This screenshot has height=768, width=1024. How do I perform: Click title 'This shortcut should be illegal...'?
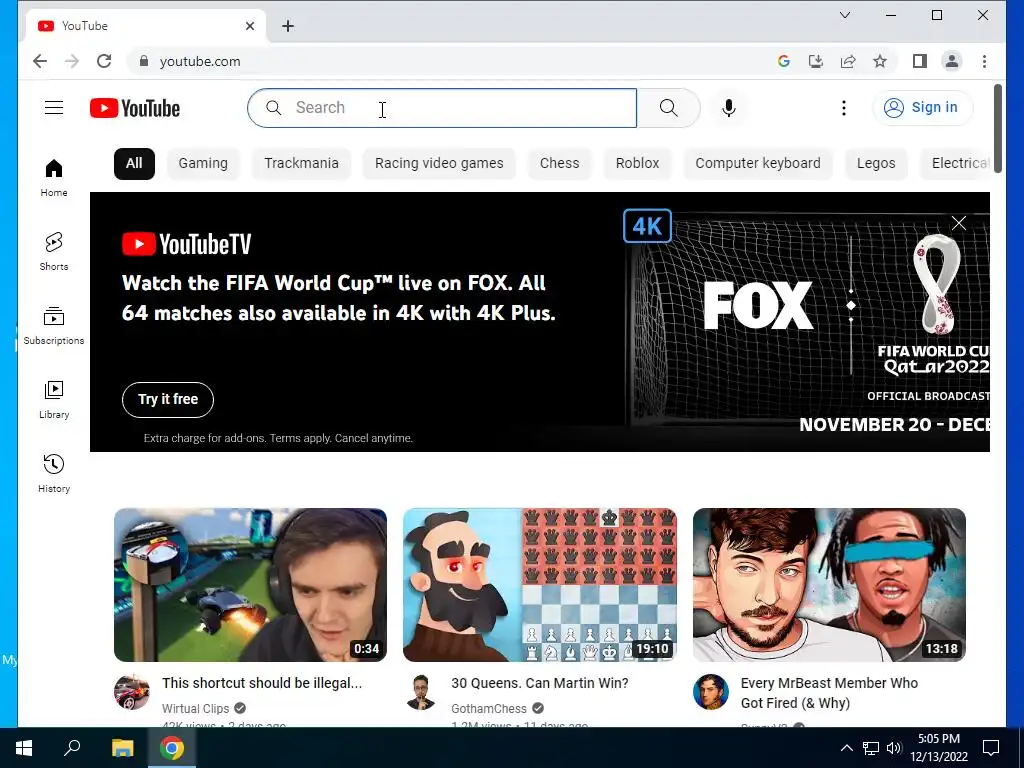(x=262, y=683)
